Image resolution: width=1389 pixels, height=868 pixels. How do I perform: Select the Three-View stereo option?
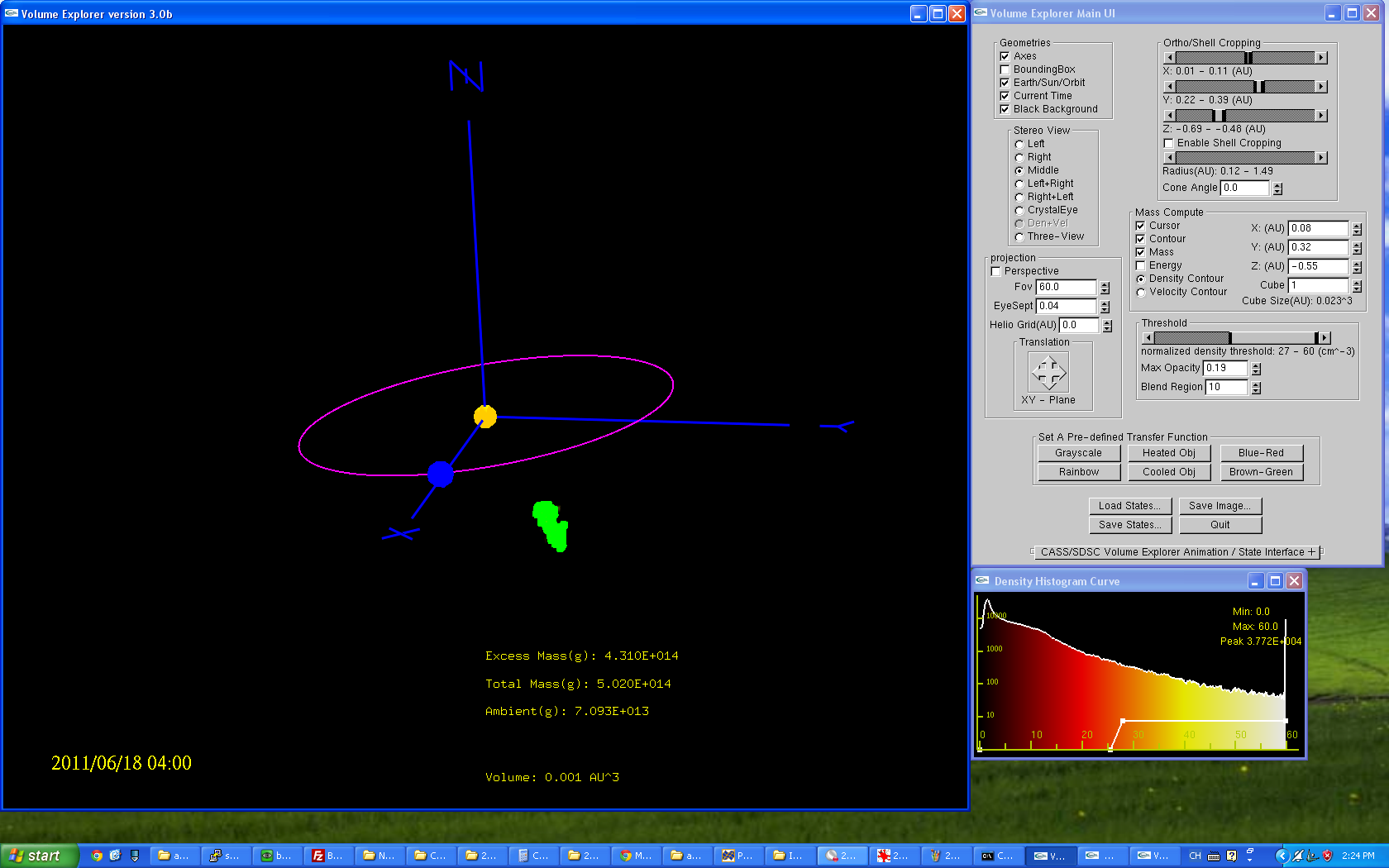click(1019, 237)
